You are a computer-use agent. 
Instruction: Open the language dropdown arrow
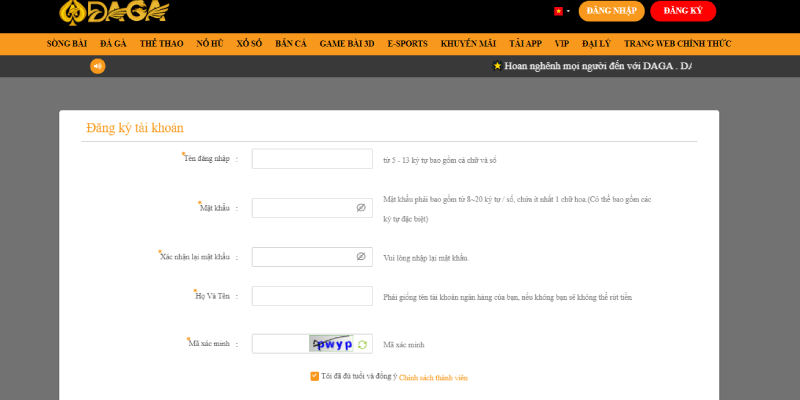pyautogui.click(x=568, y=11)
